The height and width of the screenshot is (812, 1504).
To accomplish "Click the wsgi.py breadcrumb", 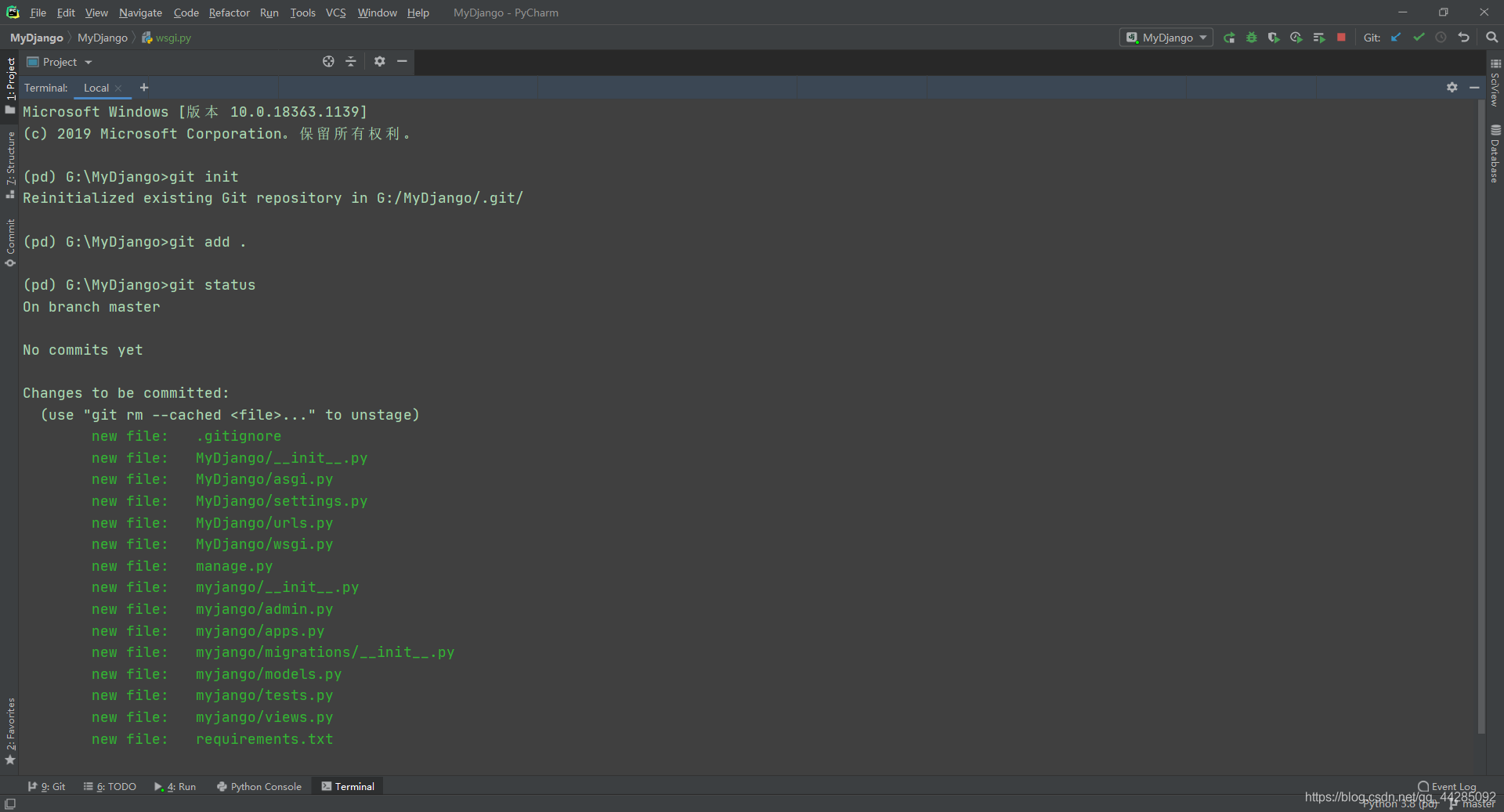I will coord(167,38).
